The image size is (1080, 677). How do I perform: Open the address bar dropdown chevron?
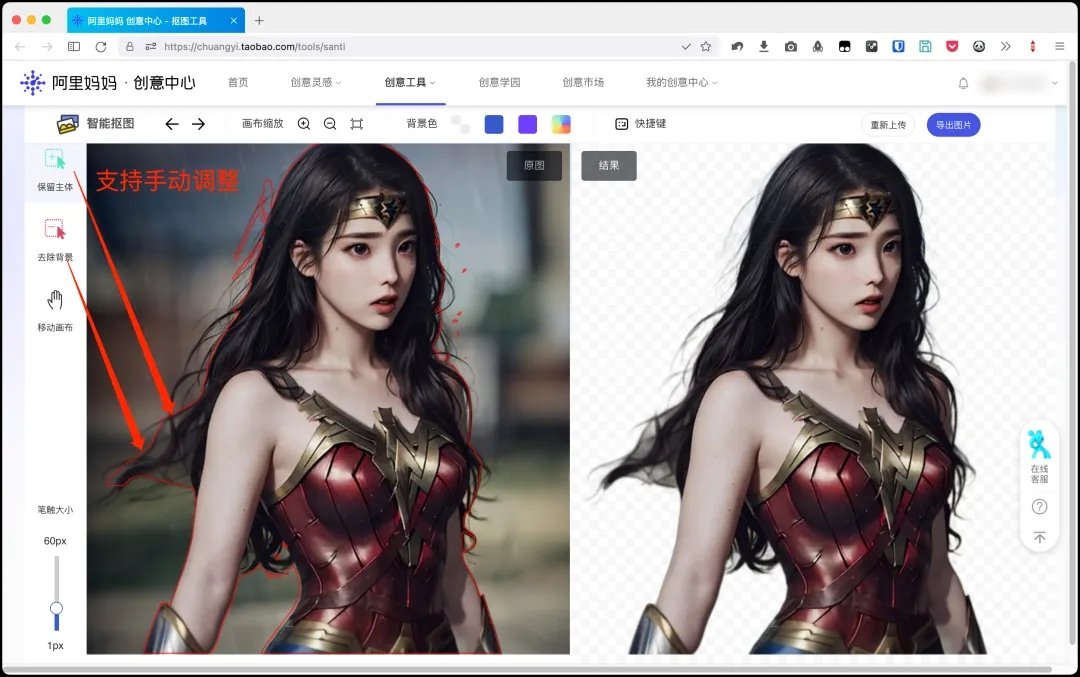[x=686, y=47]
